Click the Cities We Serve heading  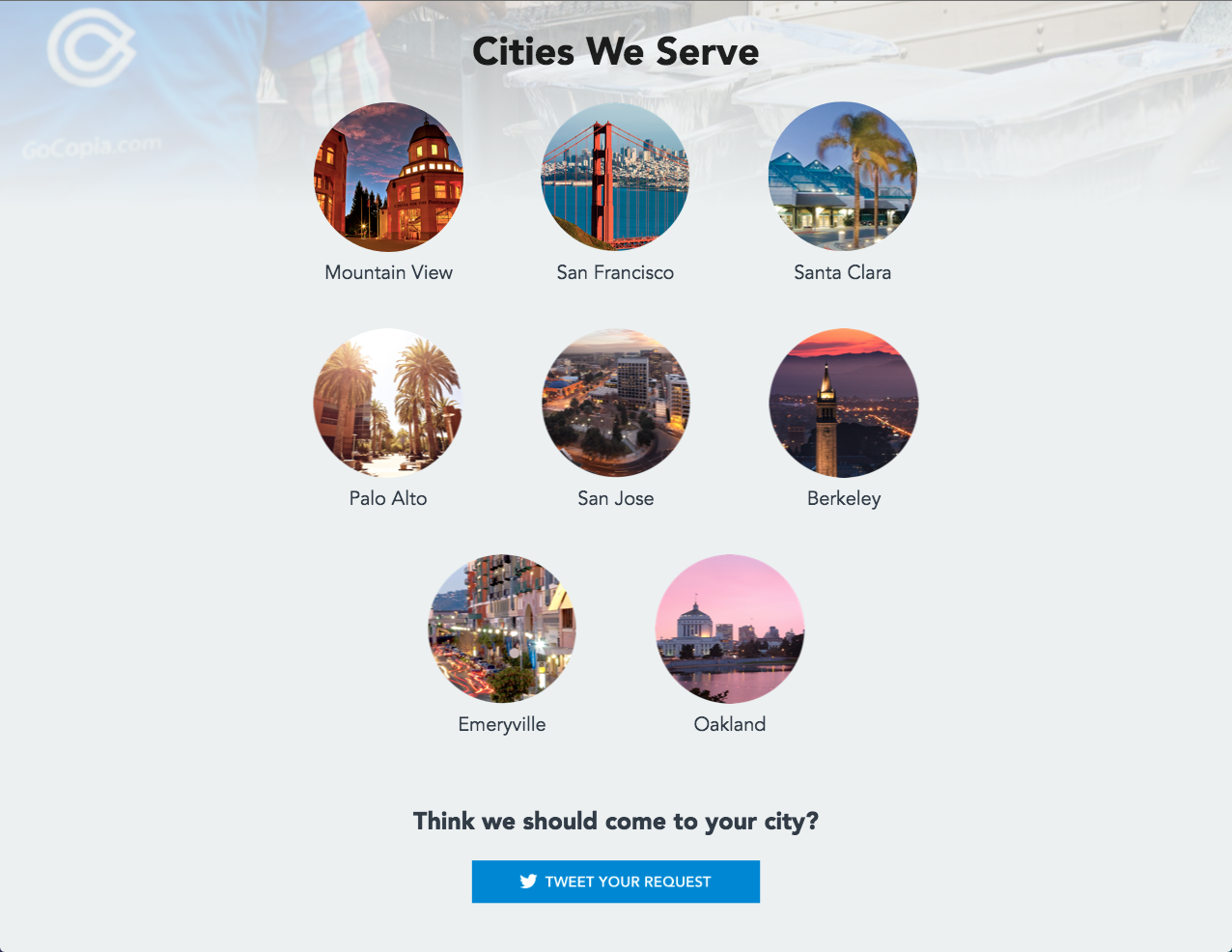(x=616, y=51)
